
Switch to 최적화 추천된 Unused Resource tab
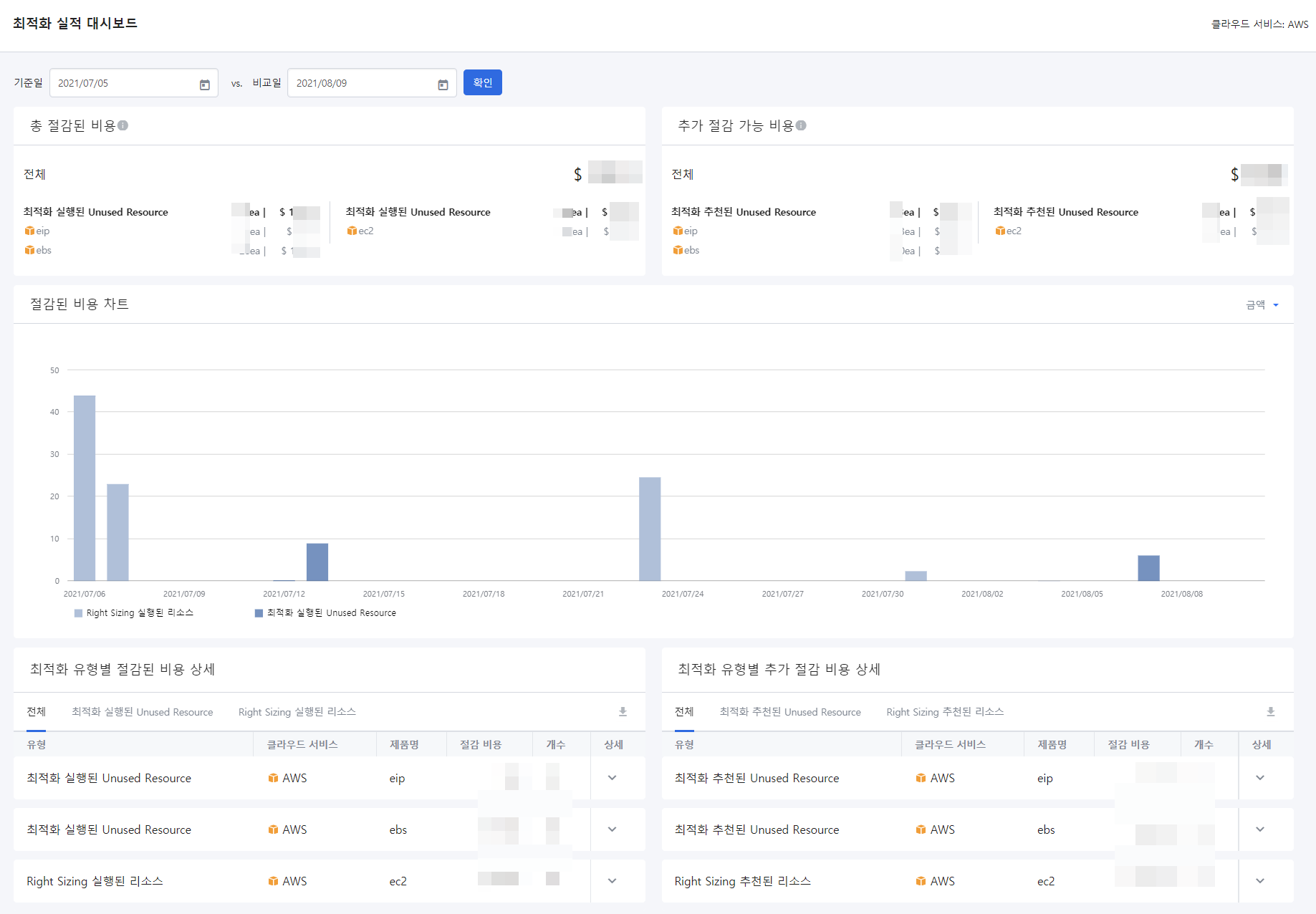789,712
